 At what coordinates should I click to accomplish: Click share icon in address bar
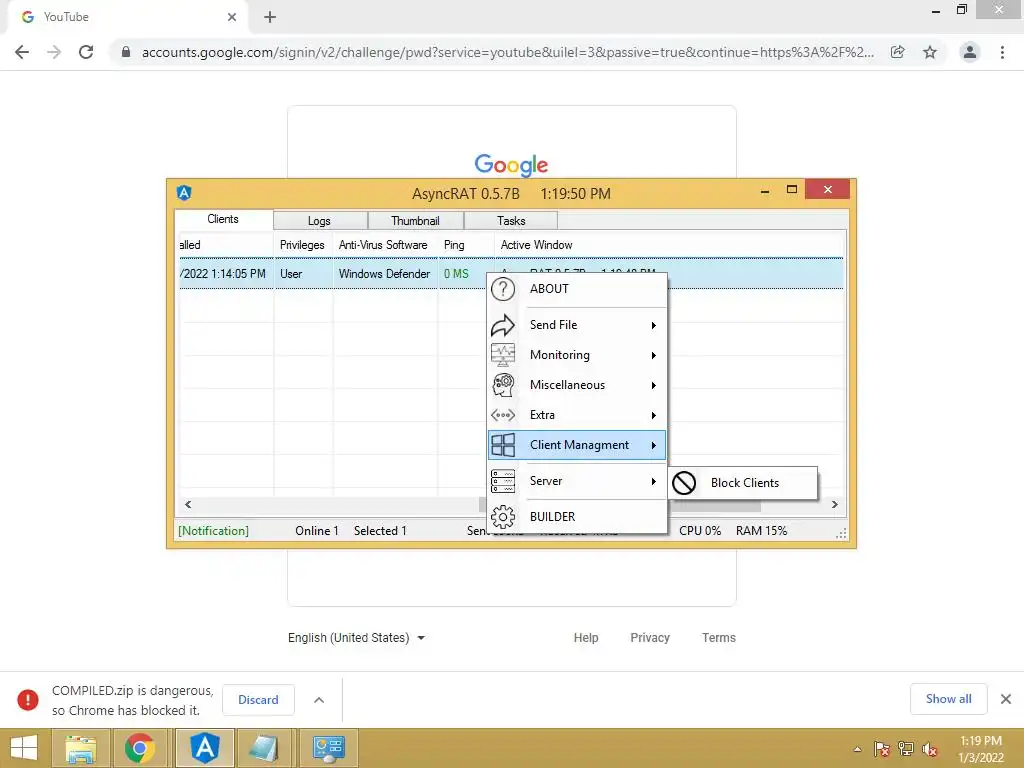pyautogui.click(x=897, y=52)
